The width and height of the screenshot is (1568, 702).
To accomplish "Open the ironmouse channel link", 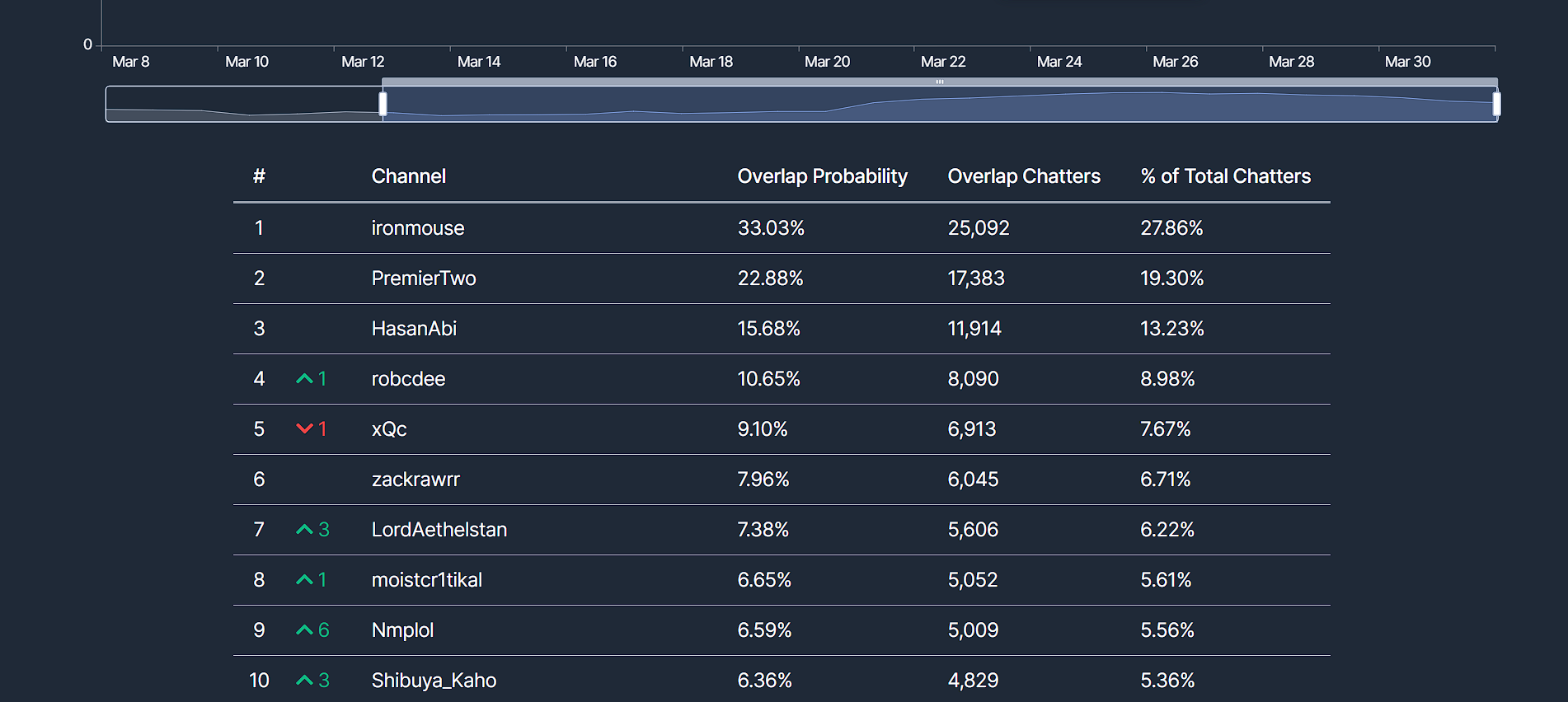I will coord(417,228).
